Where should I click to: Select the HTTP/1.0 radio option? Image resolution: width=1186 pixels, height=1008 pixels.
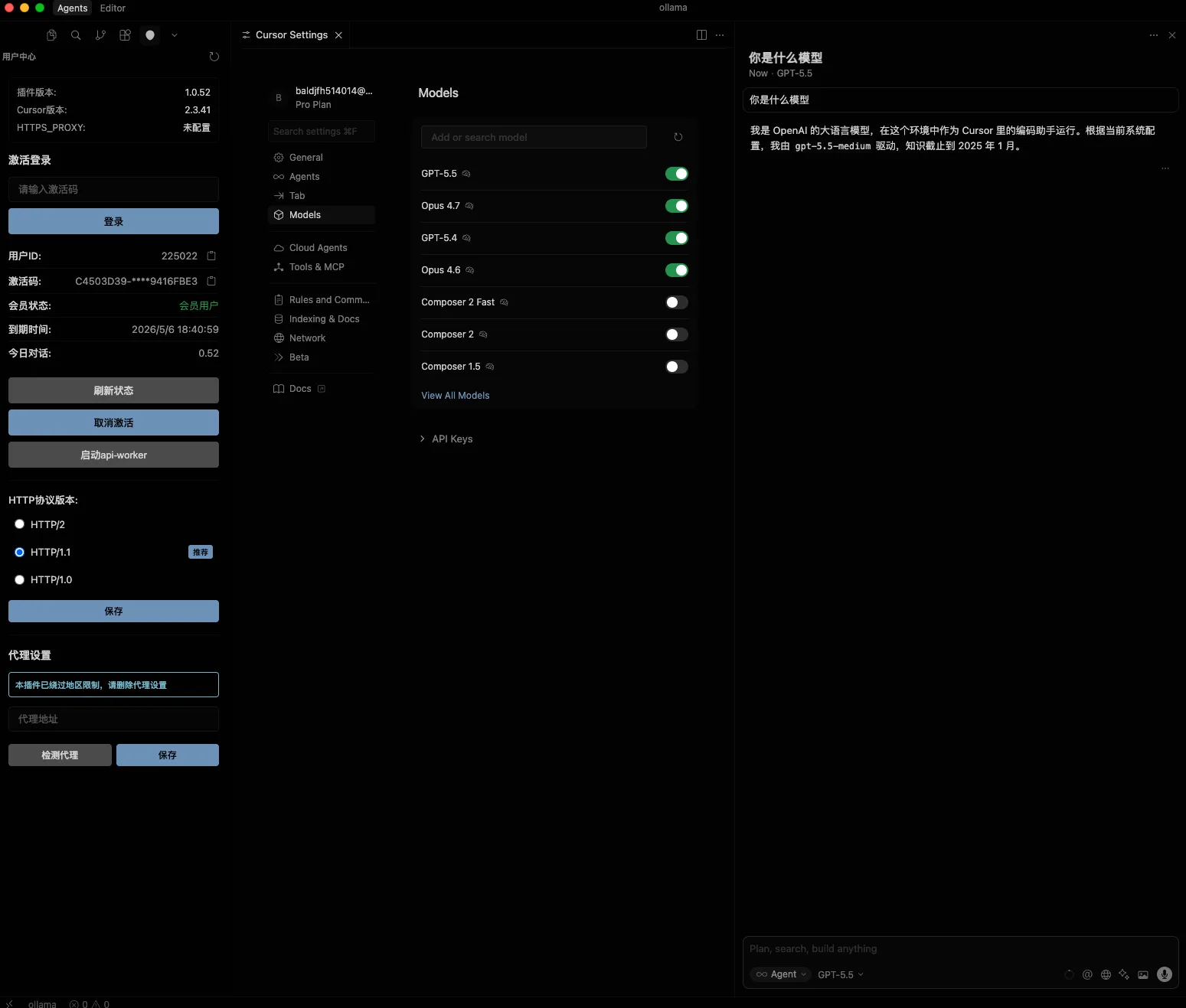(20, 579)
